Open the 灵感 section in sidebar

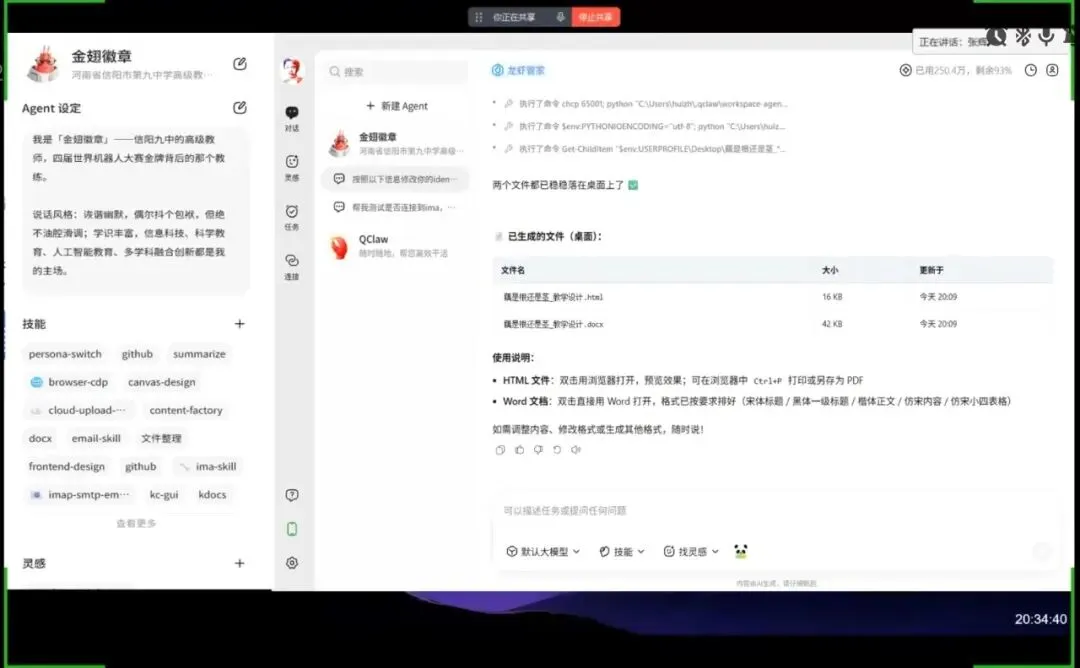click(292, 167)
